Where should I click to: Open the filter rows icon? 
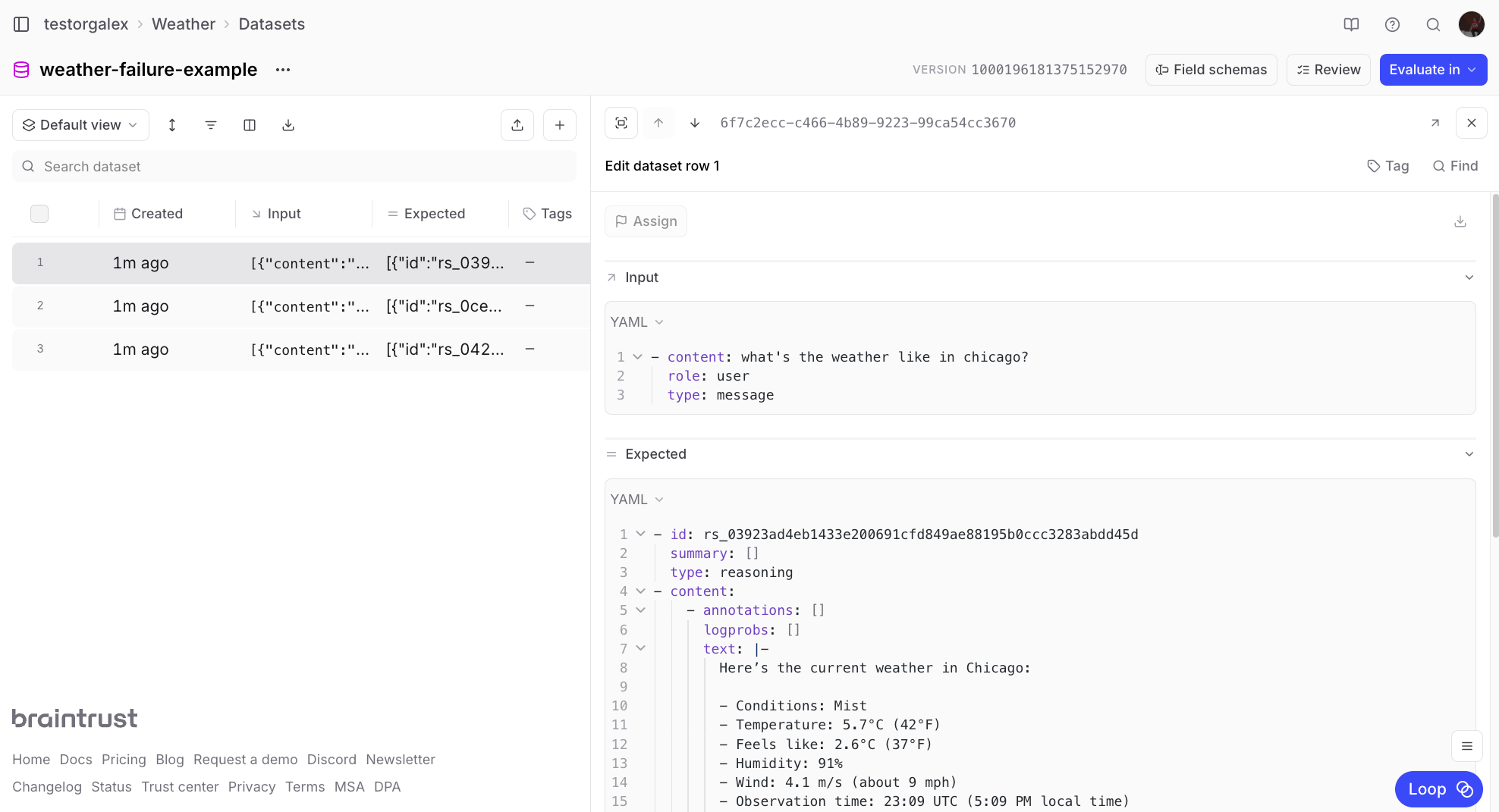[x=211, y=125]
